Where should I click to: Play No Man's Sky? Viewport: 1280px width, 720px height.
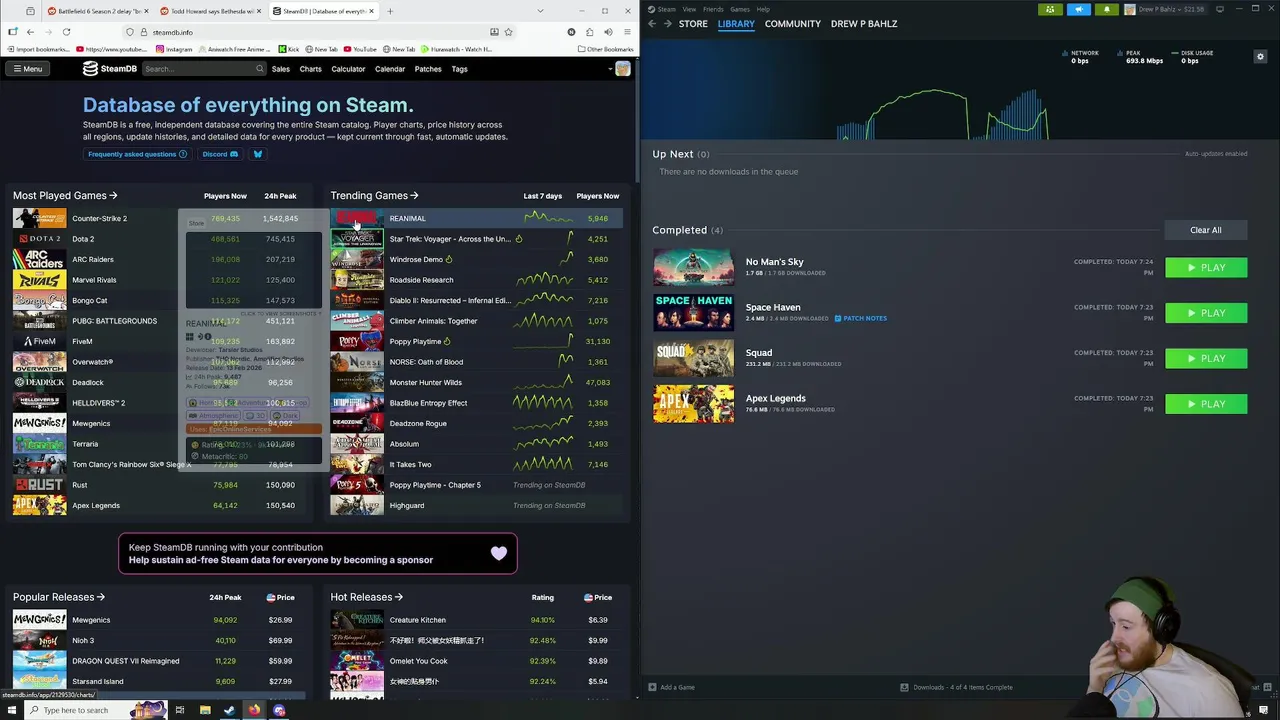point(1206,268)
